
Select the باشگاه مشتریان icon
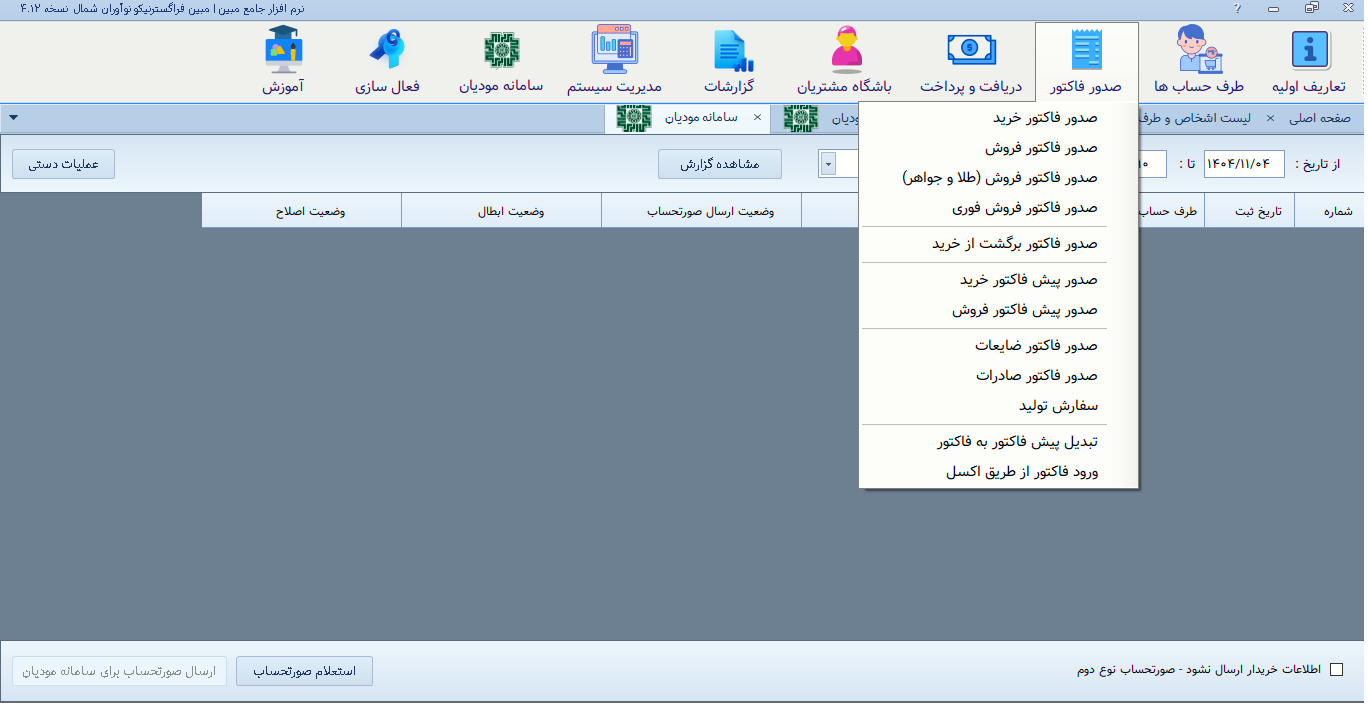[845, 50]
